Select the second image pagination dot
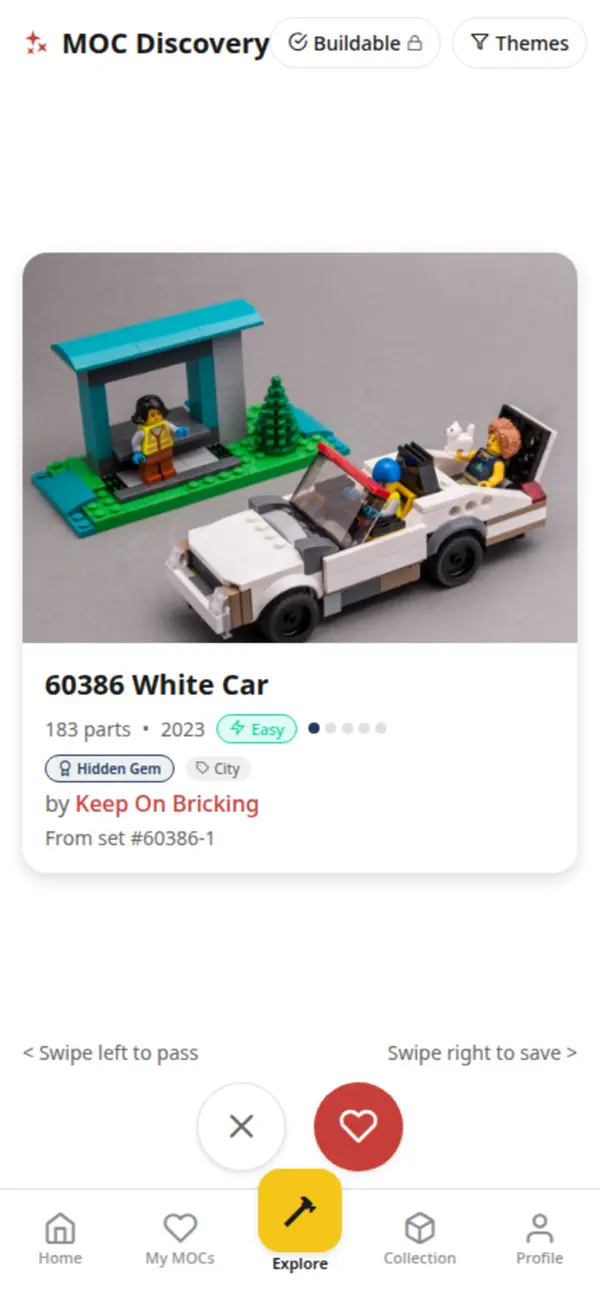This screenshot has width=600, height=1300. (331, 728)
